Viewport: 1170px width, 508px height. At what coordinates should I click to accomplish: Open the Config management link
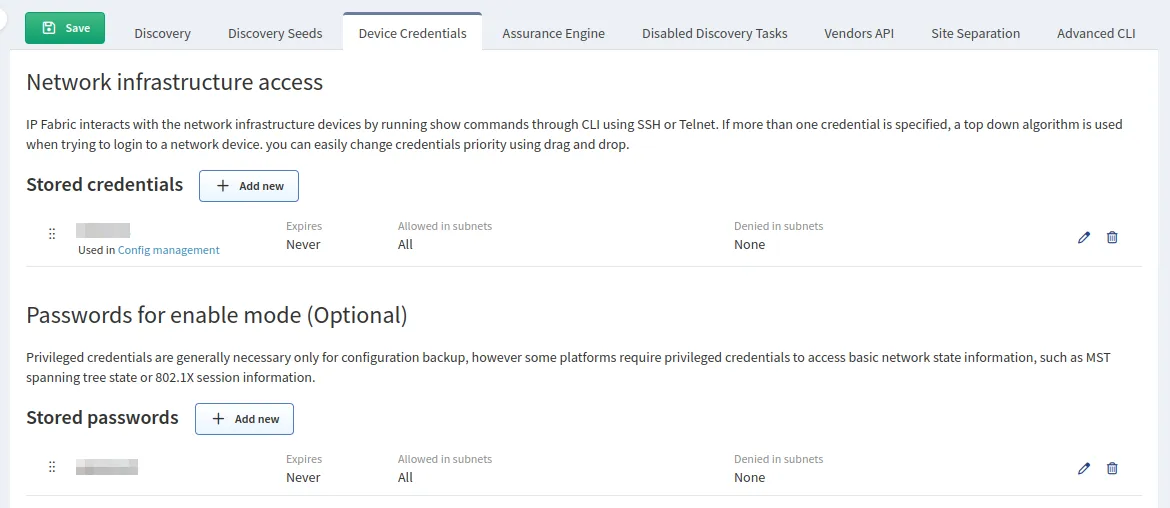(168, 250)
